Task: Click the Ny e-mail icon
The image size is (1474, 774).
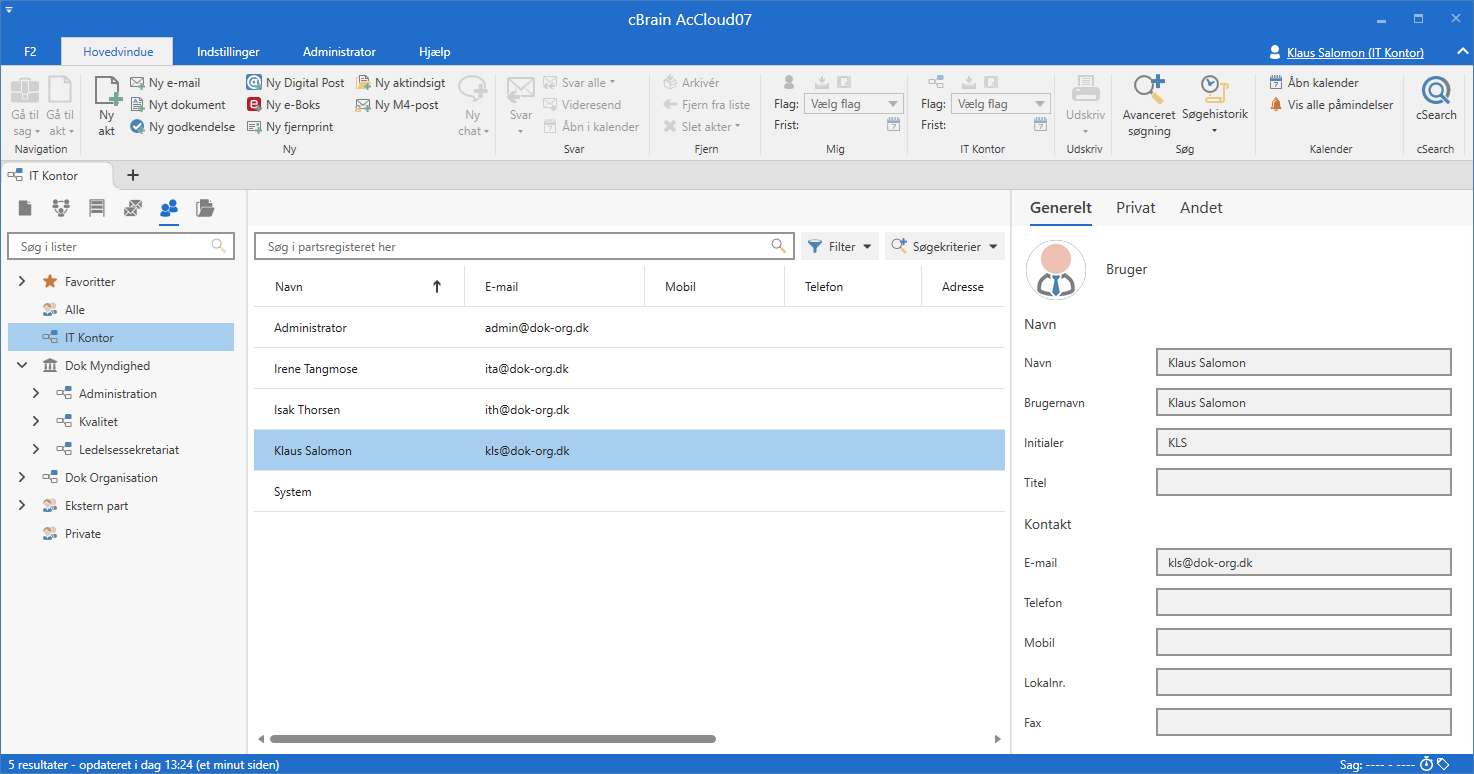Action: tap(138, 83)
